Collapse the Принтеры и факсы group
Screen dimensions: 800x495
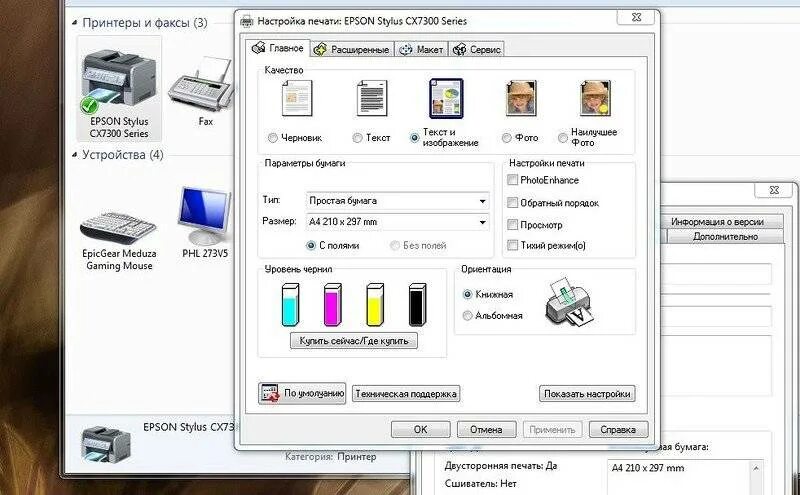[75, 23]
